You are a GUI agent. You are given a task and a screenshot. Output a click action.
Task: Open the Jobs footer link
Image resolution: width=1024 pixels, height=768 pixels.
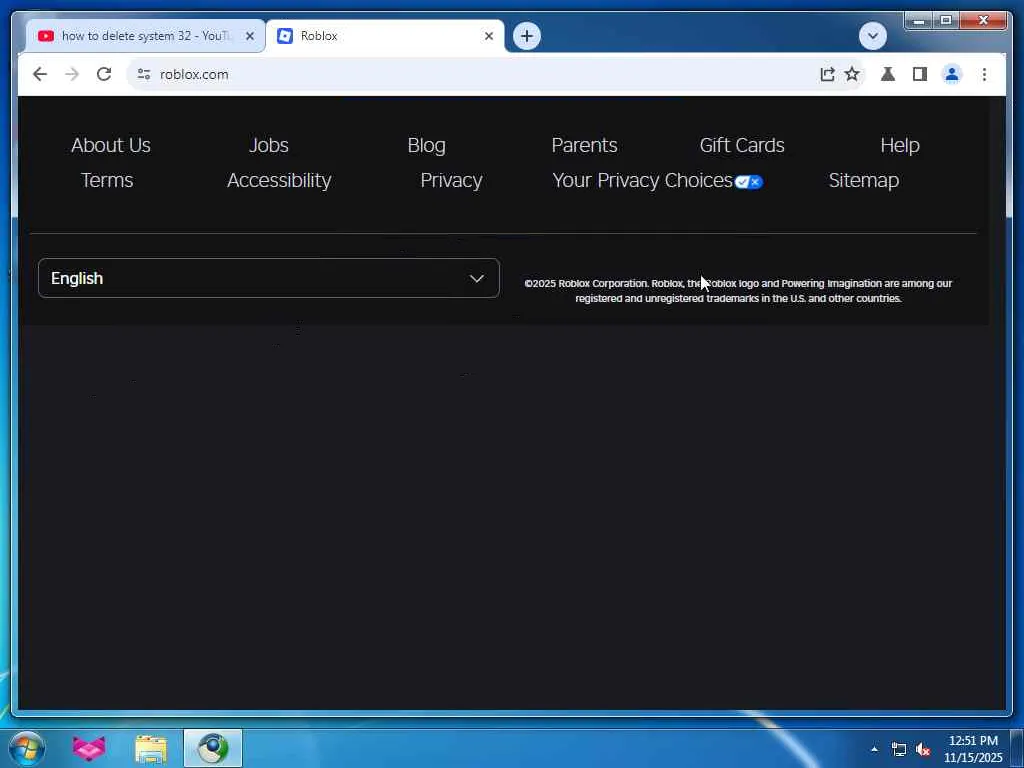tap(268, 145)
